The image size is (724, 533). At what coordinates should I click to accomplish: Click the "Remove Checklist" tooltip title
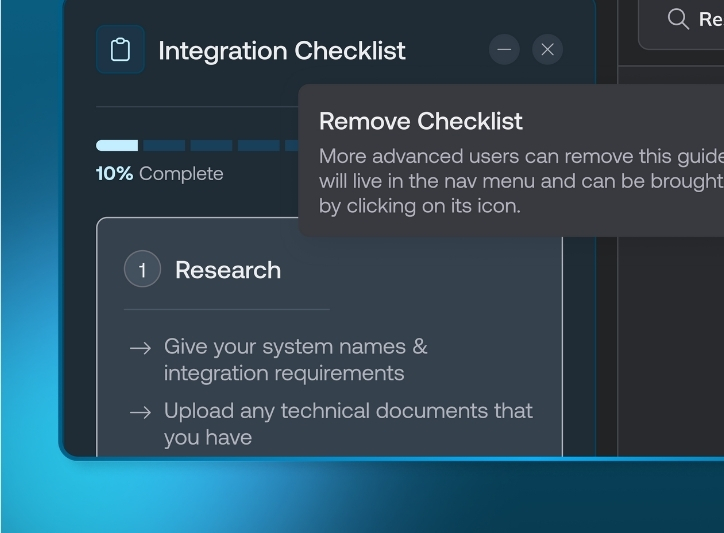[x=421, y=121]
